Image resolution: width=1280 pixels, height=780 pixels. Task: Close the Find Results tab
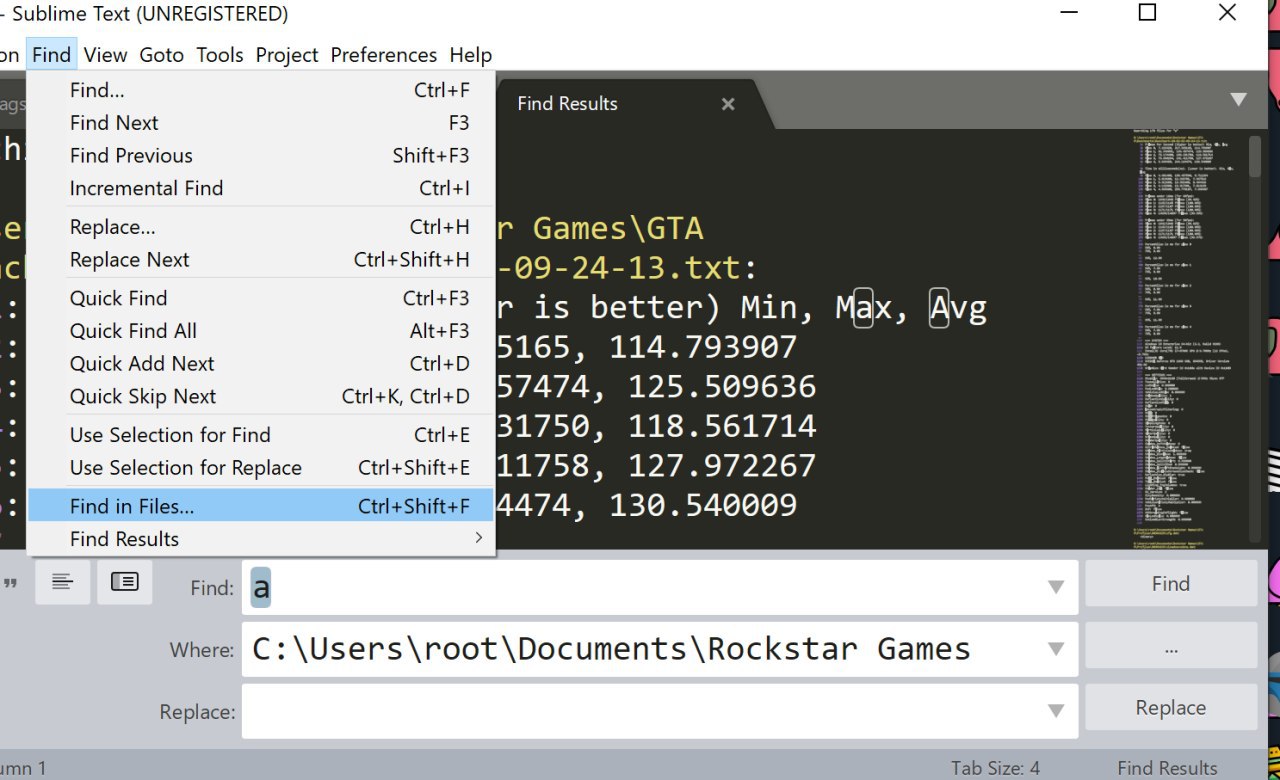click(728, 104)
